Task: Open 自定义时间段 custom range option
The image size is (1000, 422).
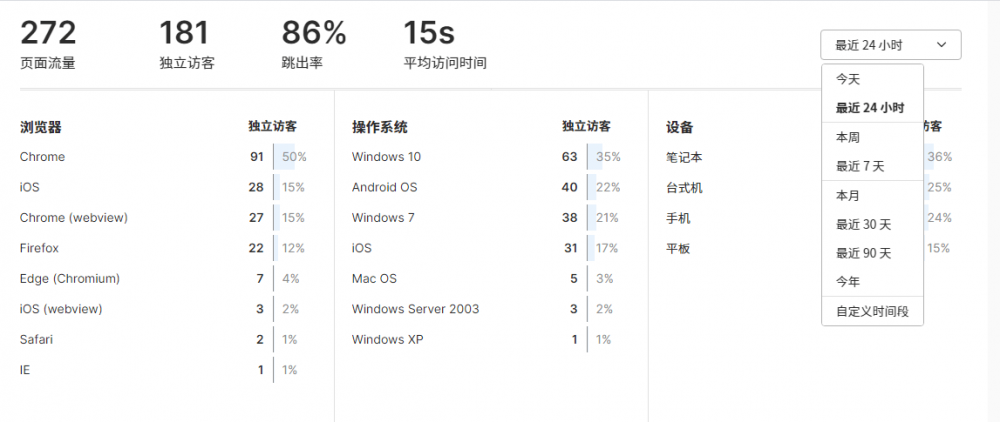Action: click(872, 312)
